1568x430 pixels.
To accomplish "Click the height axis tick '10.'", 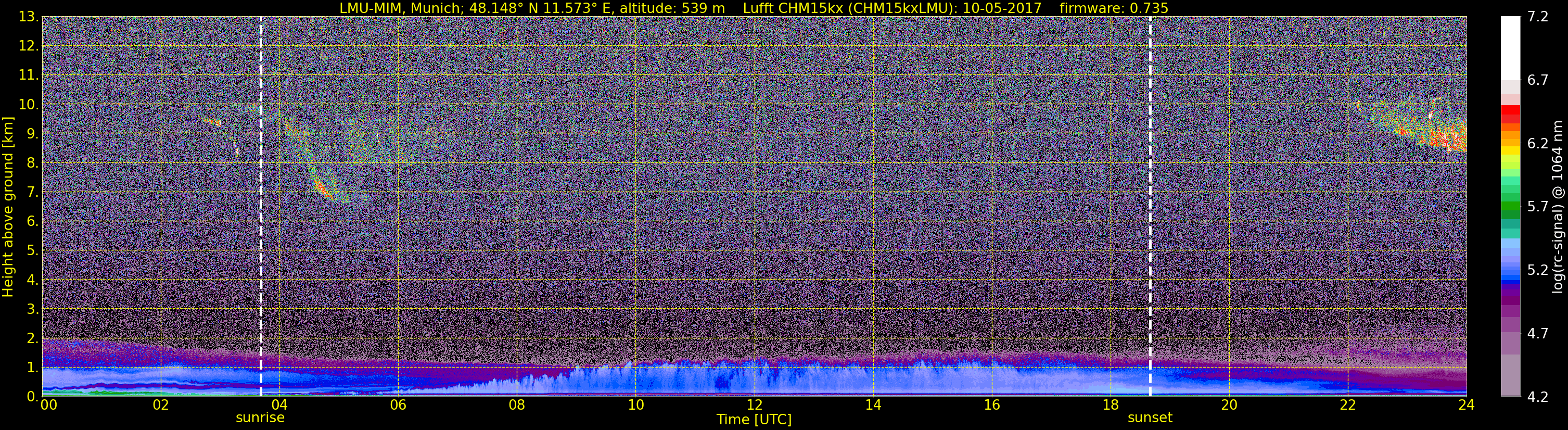I will [x=29, y=105].
